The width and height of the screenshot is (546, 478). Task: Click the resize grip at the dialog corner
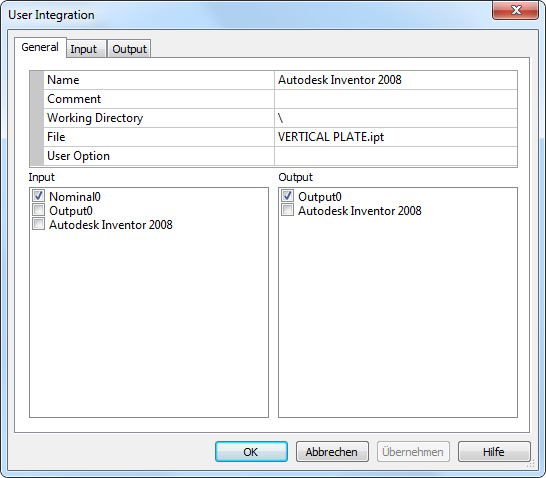pos(531,464)
